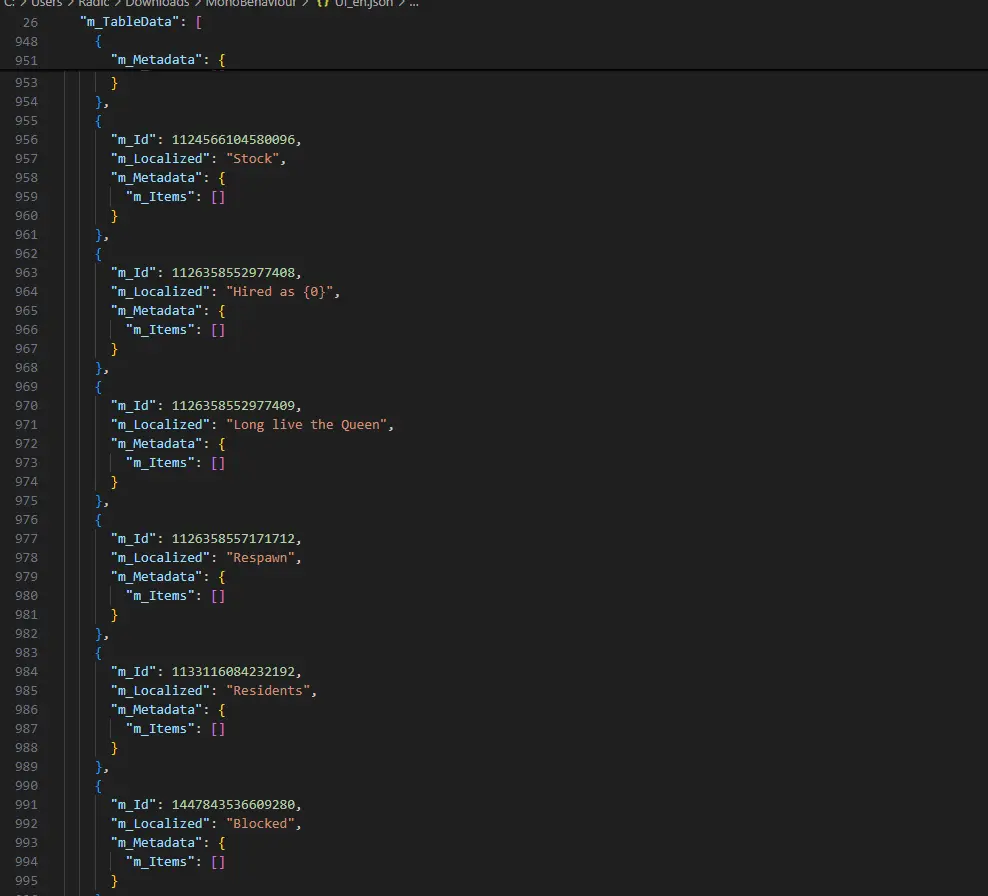Place cursor on ID 1126358557171712
The height and width of the screenshot is (896, 988).
click(x=233, y=539)
